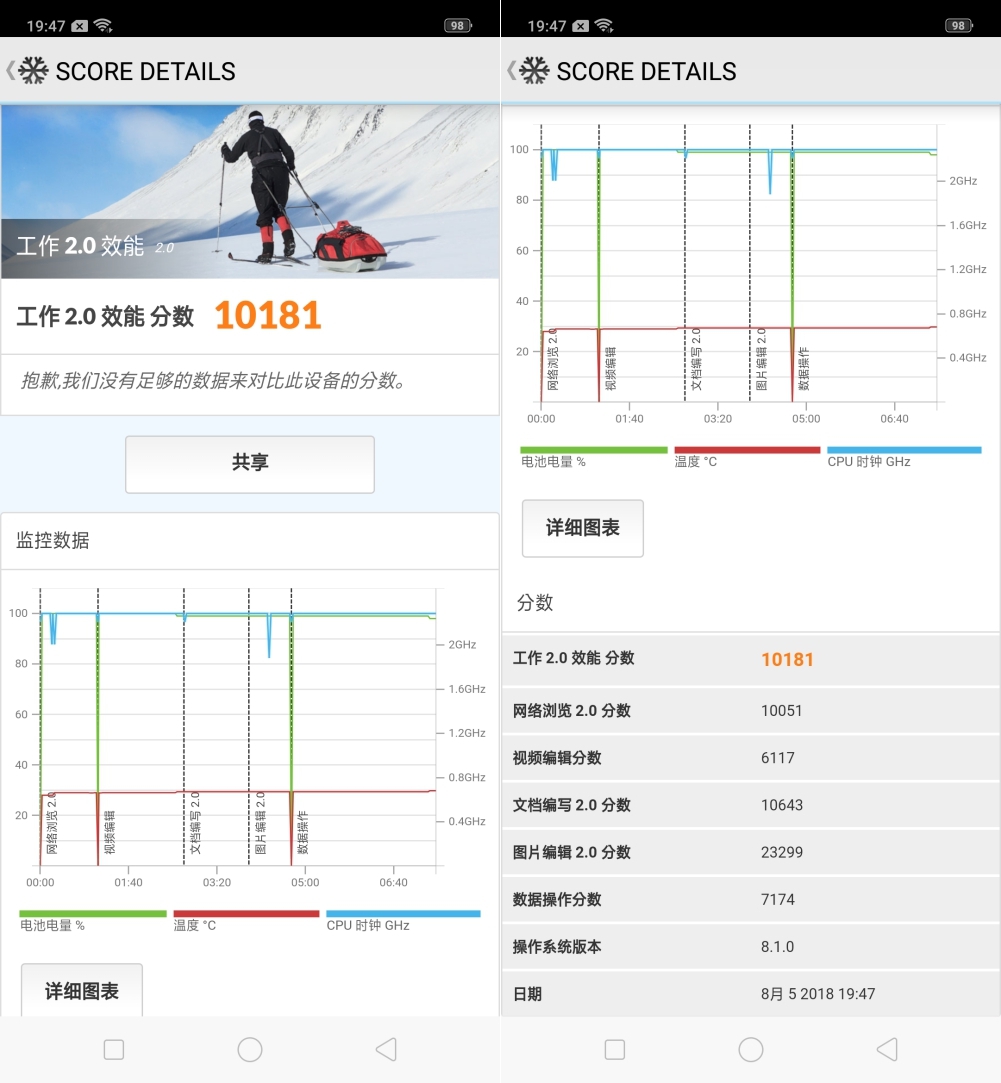Screen dimensions: 1001x1083
Task: Tap green 电池电量 legend bar on left chart
Action: pyautogui.click(x=93, y=914)
